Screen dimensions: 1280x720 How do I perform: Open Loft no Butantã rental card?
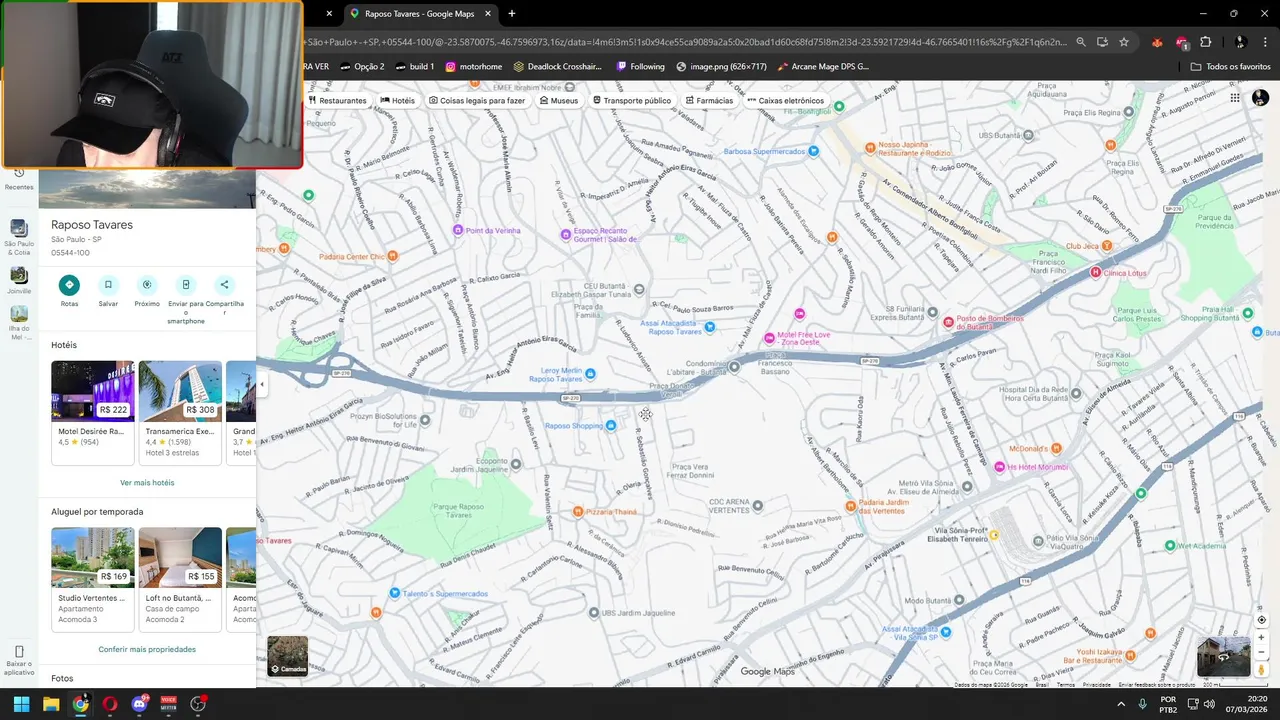pos(180,580)
